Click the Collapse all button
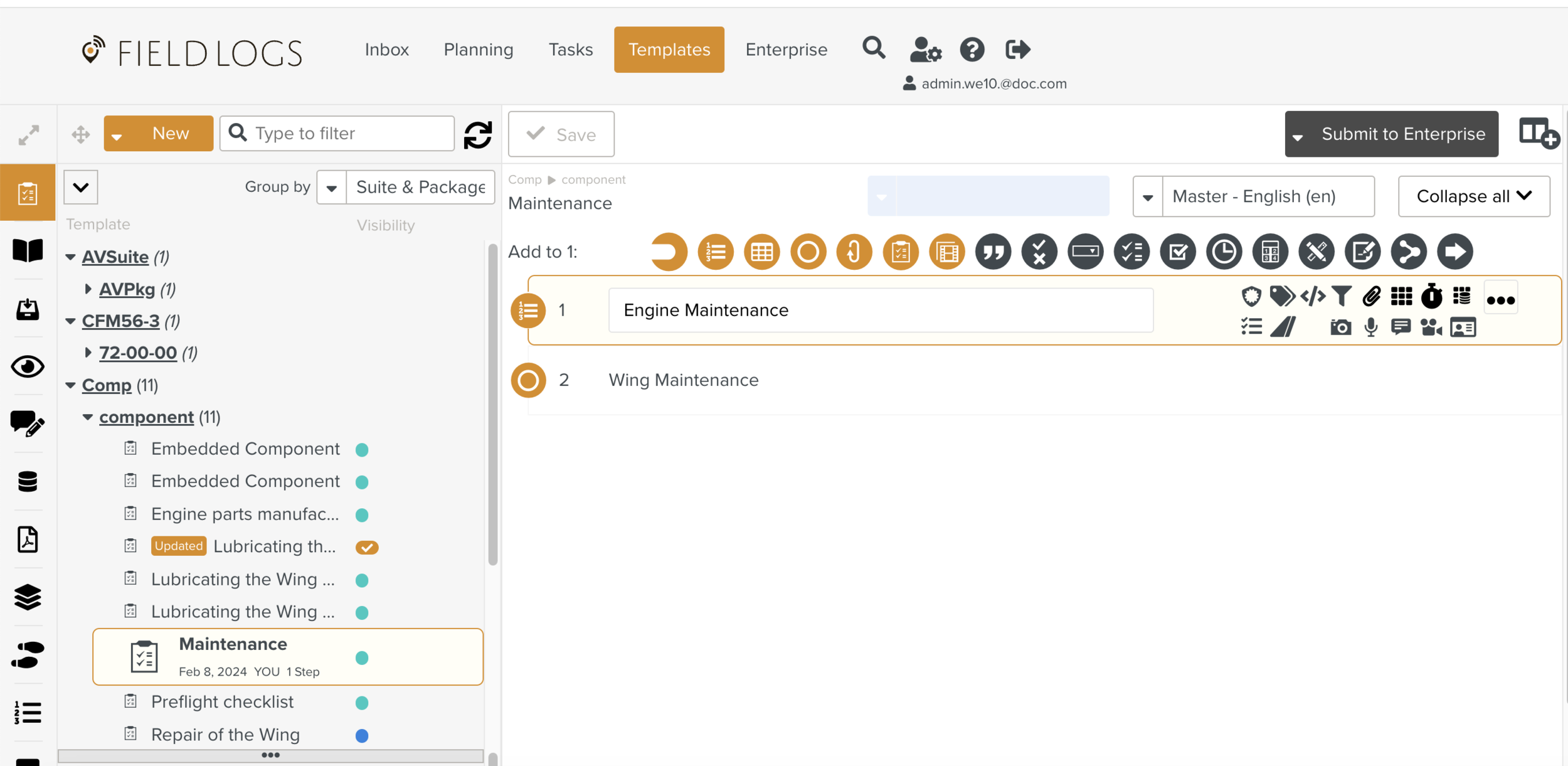The height and width of the screenshot is (766, 1568). pyautogui.click(x=1473, y=197)
